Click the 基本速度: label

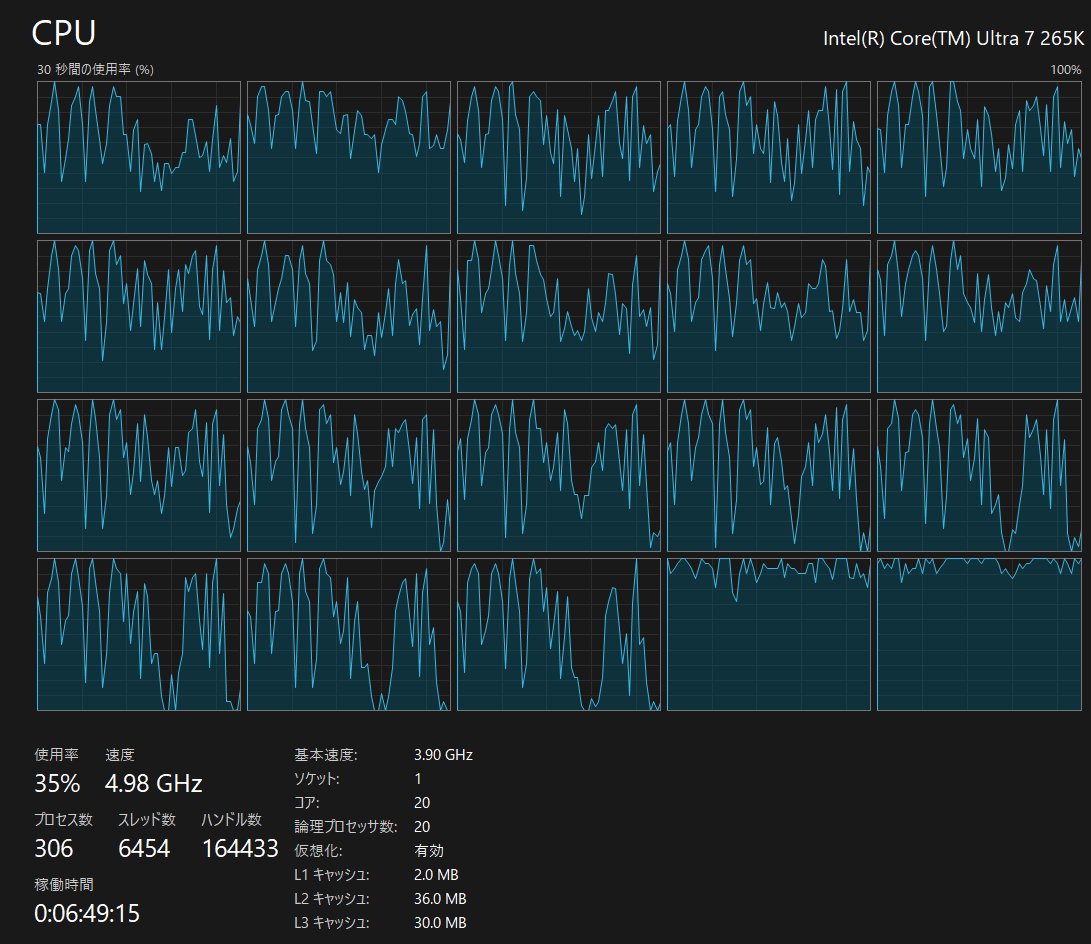click(326, 755)
